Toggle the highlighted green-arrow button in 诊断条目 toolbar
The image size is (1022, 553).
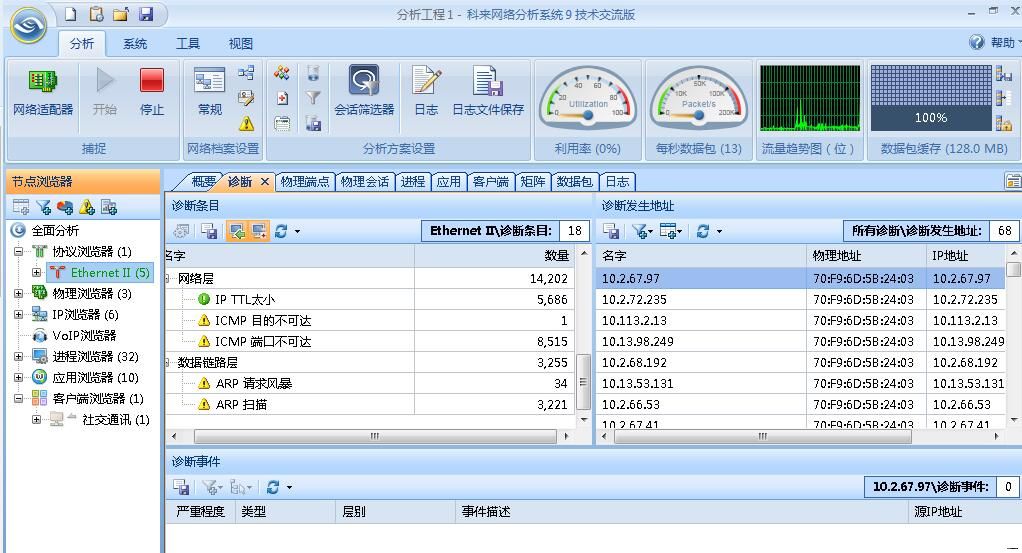(x=237, y=231)
